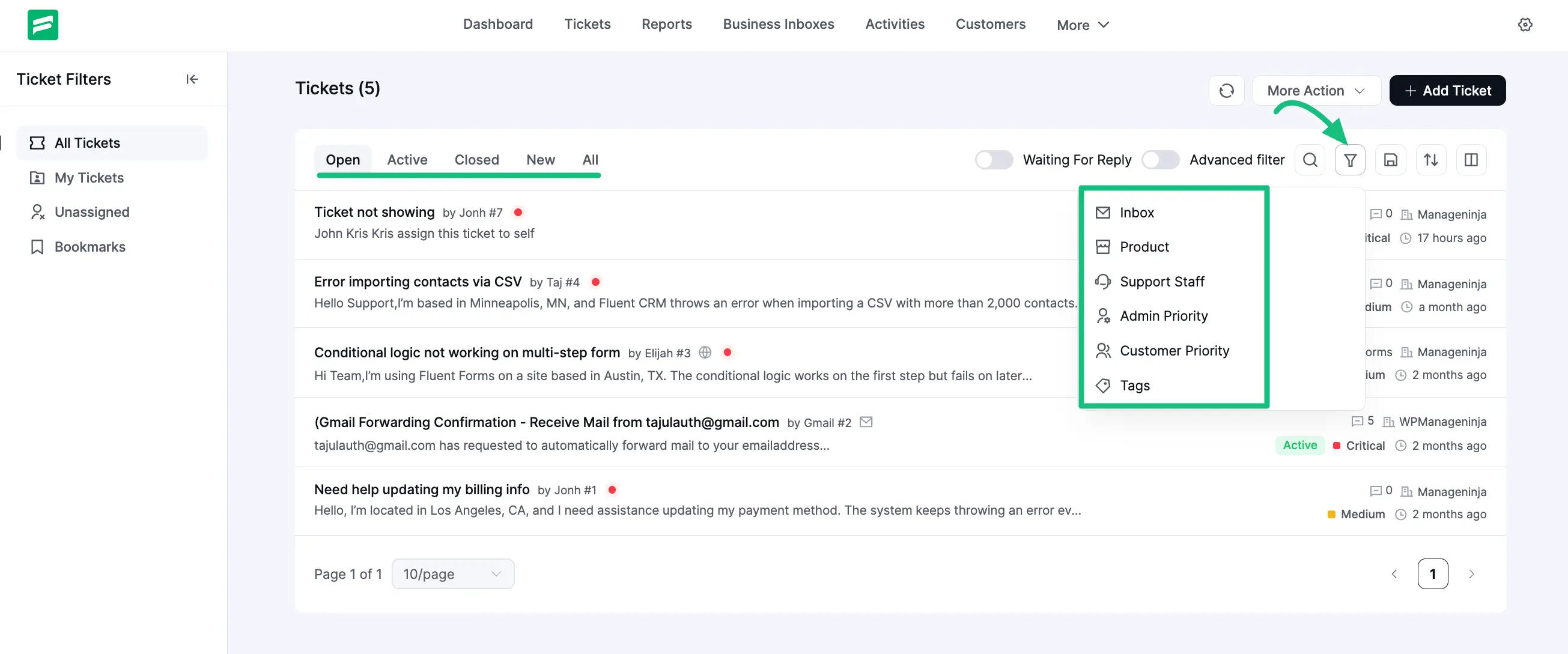
Task: Click the Fluent Support logo
Action: (x=43, y=25)
